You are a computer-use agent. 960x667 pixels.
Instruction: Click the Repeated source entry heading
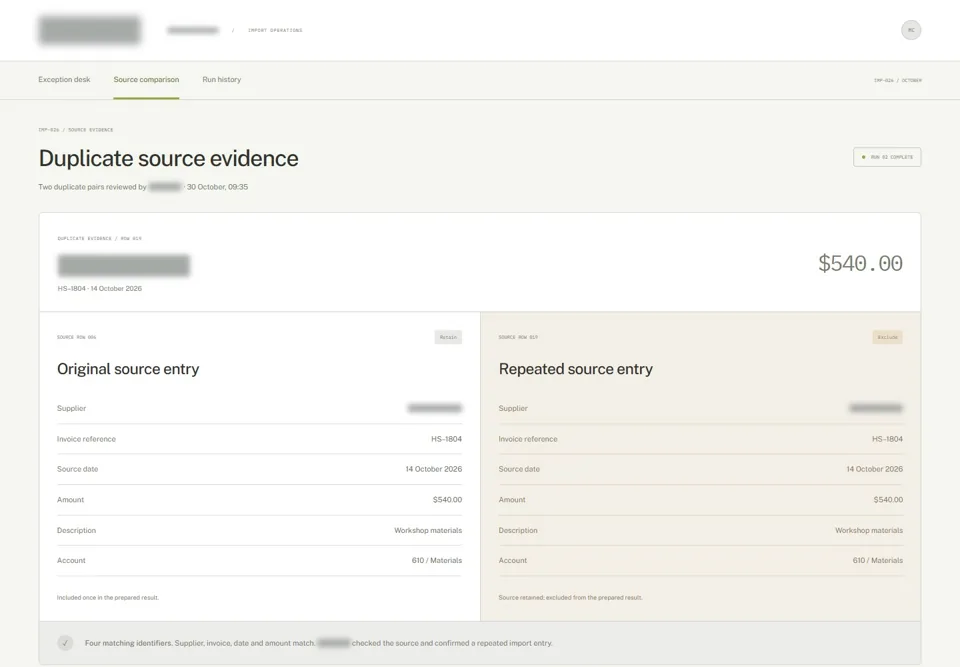(x=576, y=369)
